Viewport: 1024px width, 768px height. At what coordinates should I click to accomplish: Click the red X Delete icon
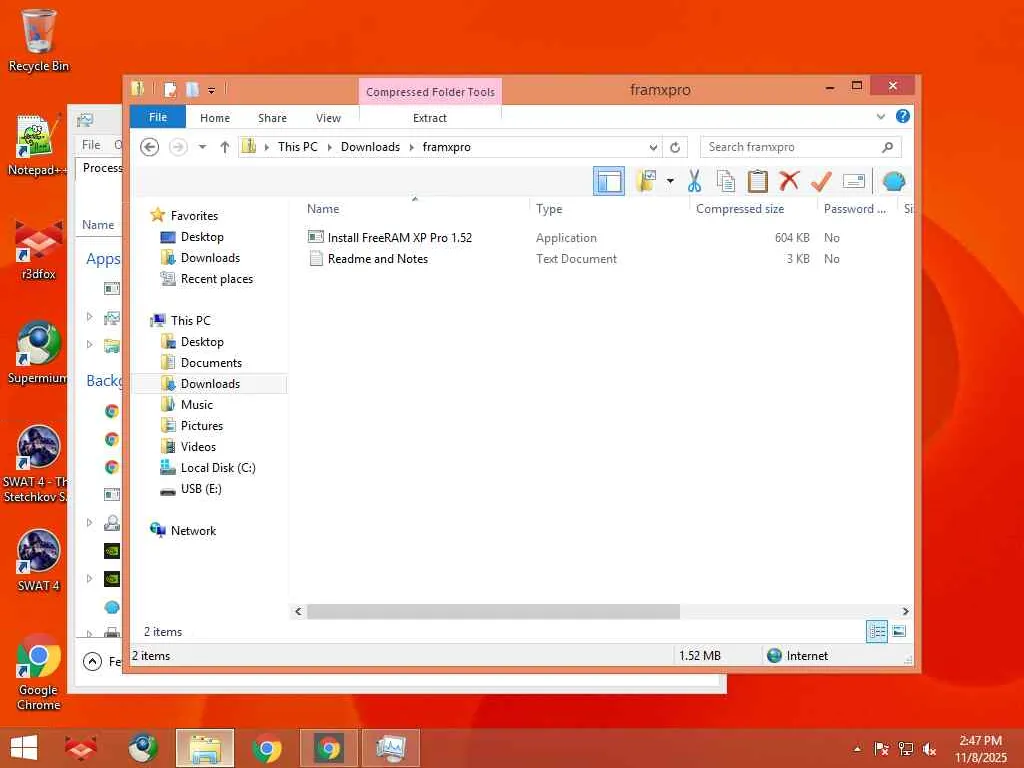click(x=789, y=181)
